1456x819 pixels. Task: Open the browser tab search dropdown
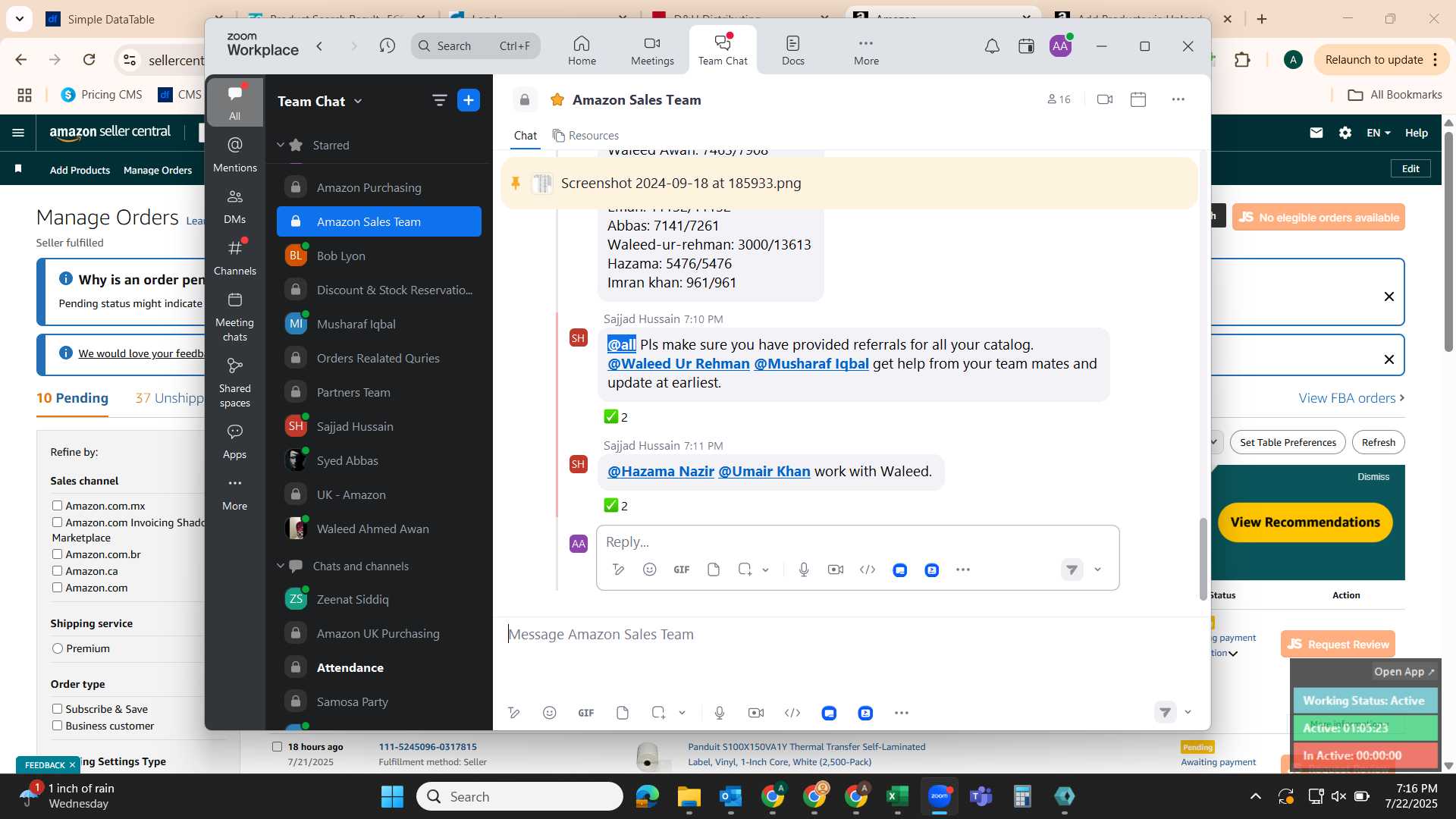[19, 18]
